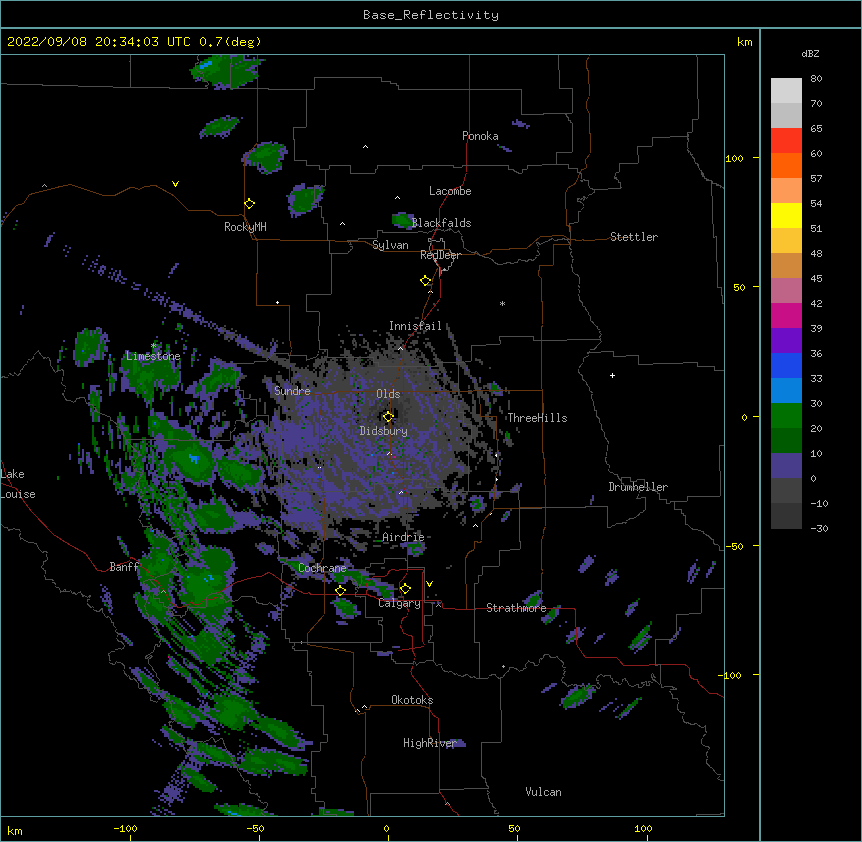Viewport: 862px width, 842px height.
Task: Click the km unit label at top right
Action: pyautogui.click(x=744, y=42)
